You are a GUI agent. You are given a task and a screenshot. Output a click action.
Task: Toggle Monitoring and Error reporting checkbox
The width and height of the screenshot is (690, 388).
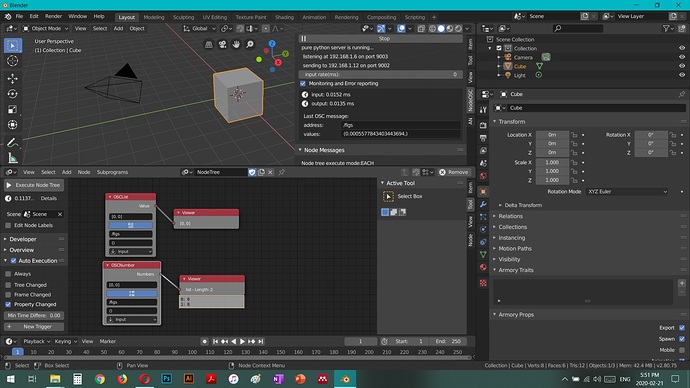click(303, 84)
